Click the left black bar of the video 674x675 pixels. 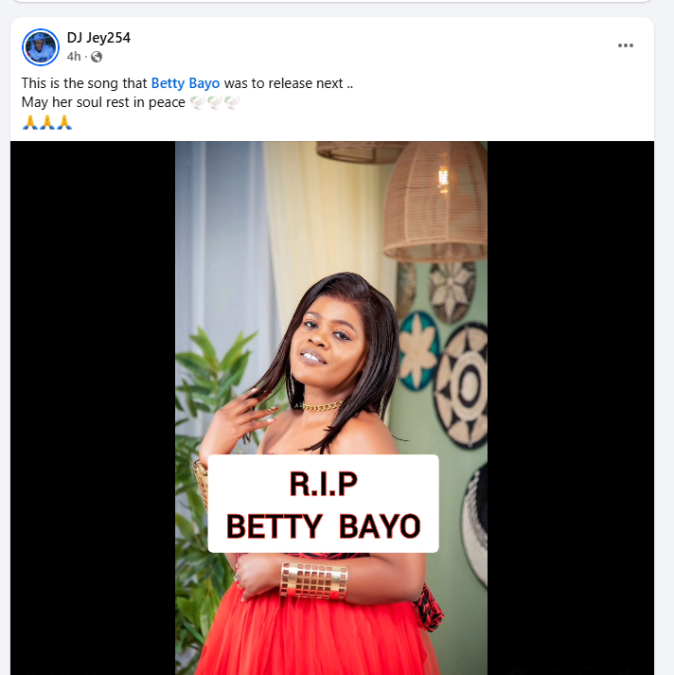pyautogui.click(x=92, y=400)
